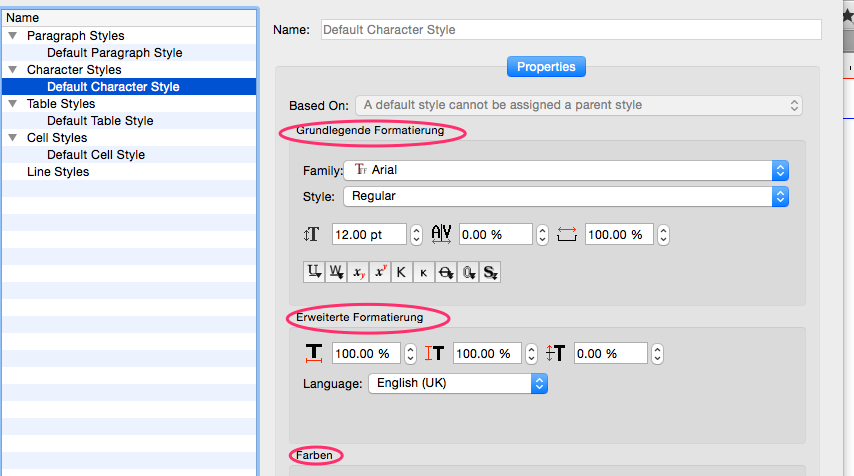Select Default Table Style in the list

100,121
